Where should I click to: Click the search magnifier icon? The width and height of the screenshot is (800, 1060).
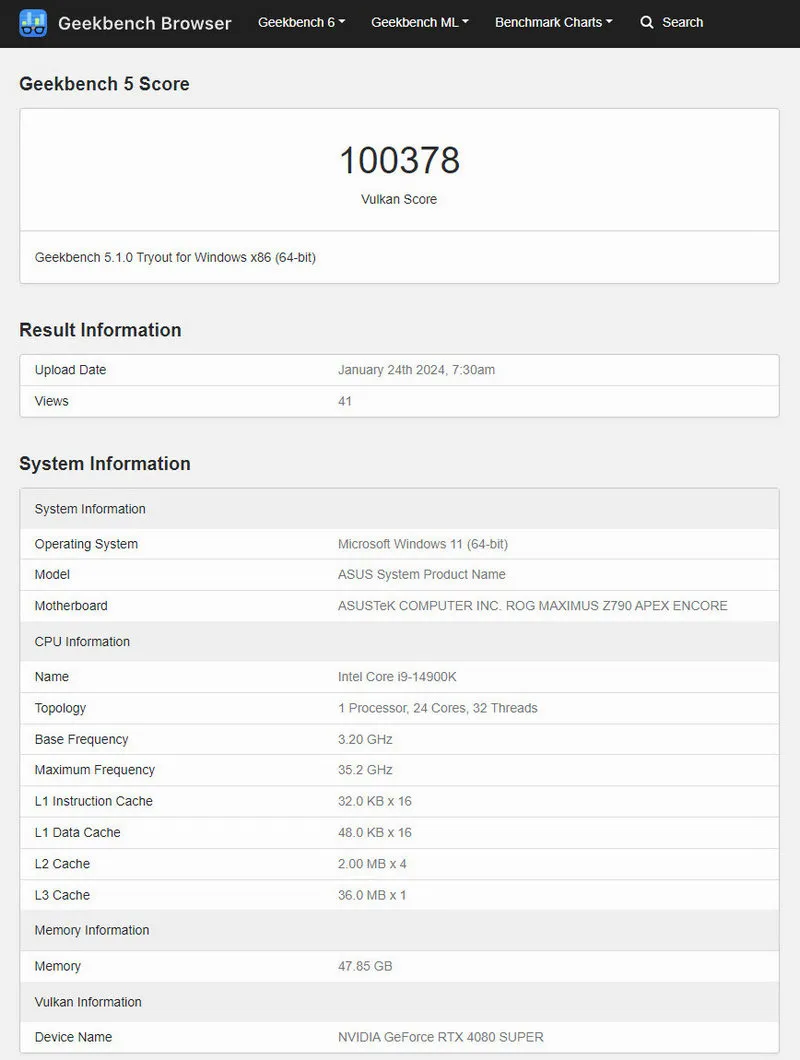647,22
